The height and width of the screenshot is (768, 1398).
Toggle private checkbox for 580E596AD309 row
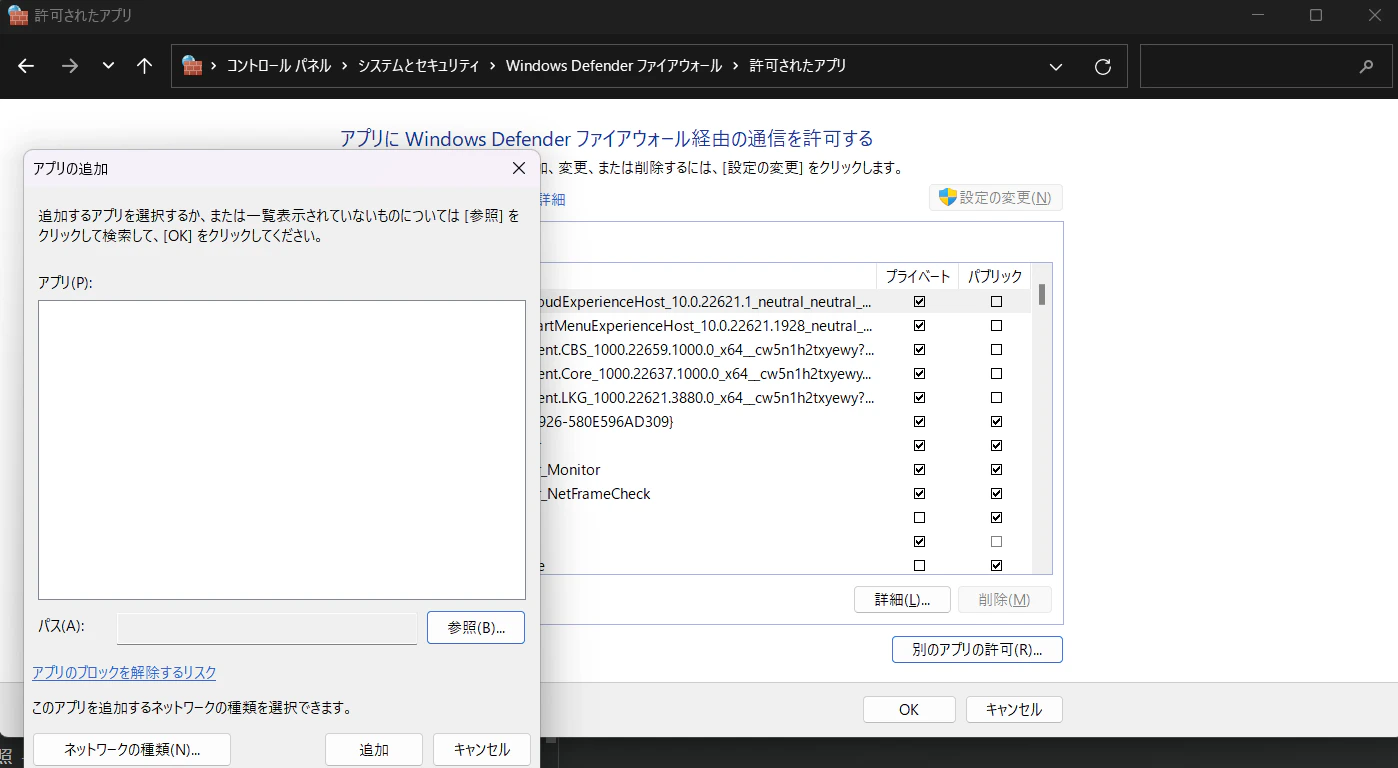[x=920, y=422]
